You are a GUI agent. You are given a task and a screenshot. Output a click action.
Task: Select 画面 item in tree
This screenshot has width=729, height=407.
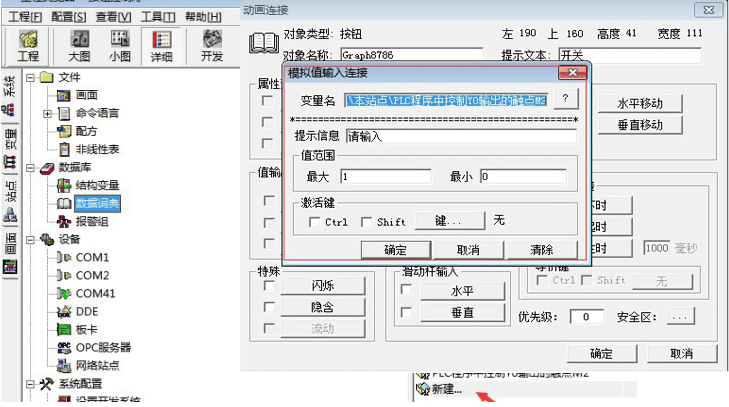click(x=86, y=95)
